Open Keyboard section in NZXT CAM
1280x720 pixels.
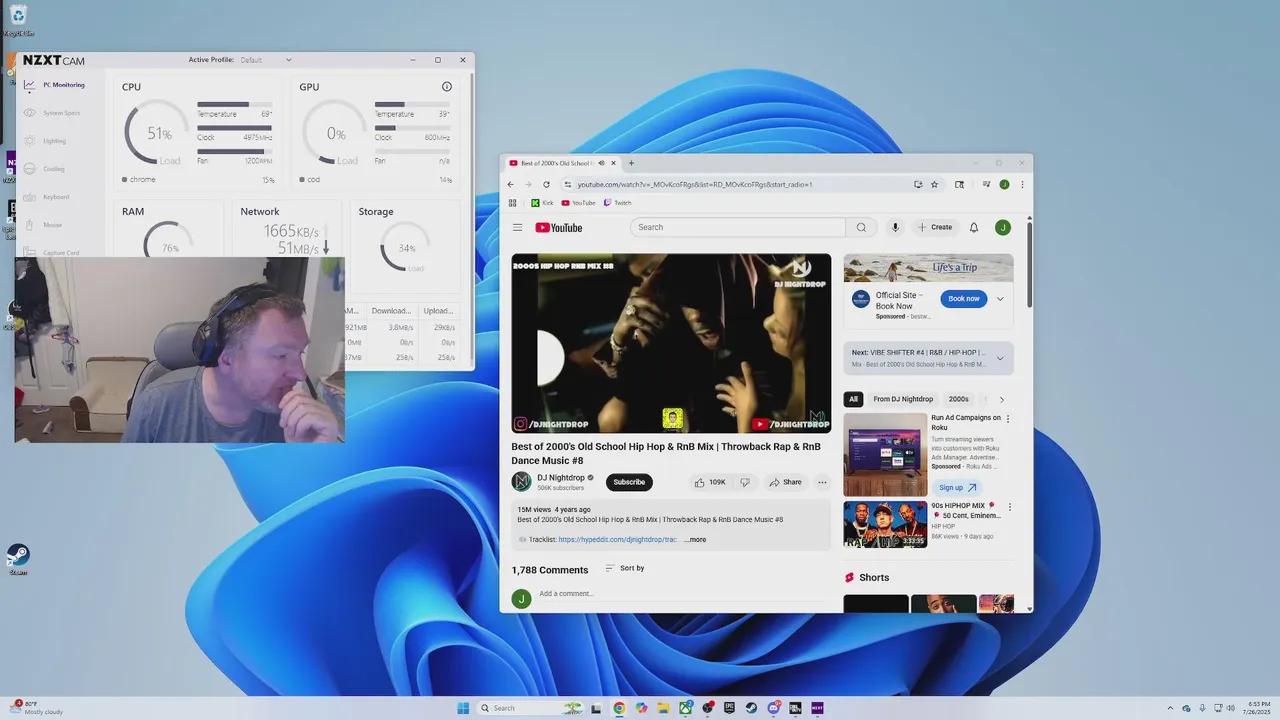[x=47, y=197]
